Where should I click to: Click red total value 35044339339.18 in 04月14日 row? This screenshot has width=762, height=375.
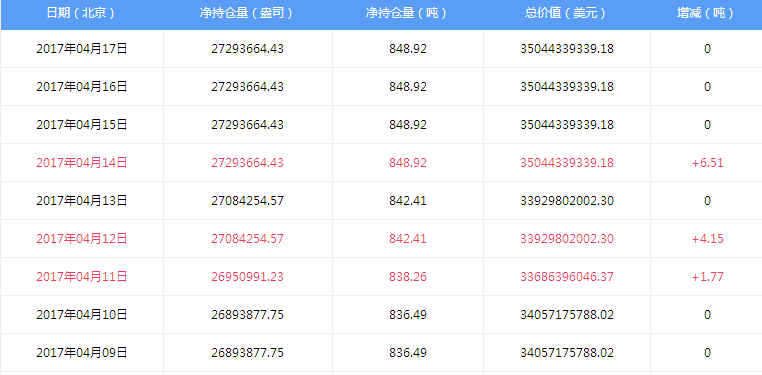coord(567,163)
